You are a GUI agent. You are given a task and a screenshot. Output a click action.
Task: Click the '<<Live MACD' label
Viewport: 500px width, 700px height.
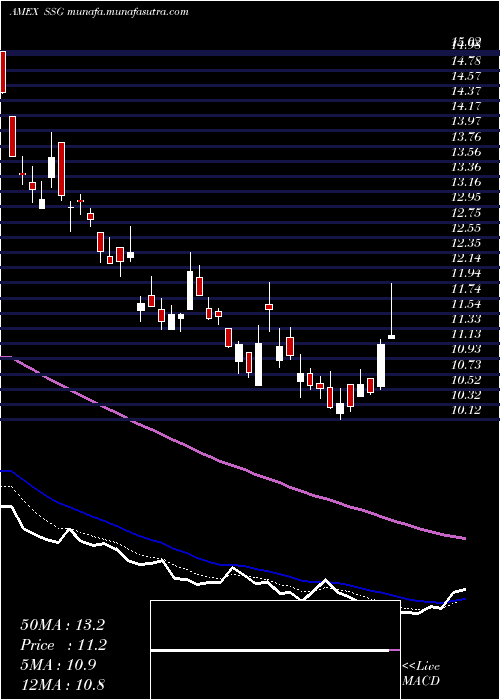[421, 674]
